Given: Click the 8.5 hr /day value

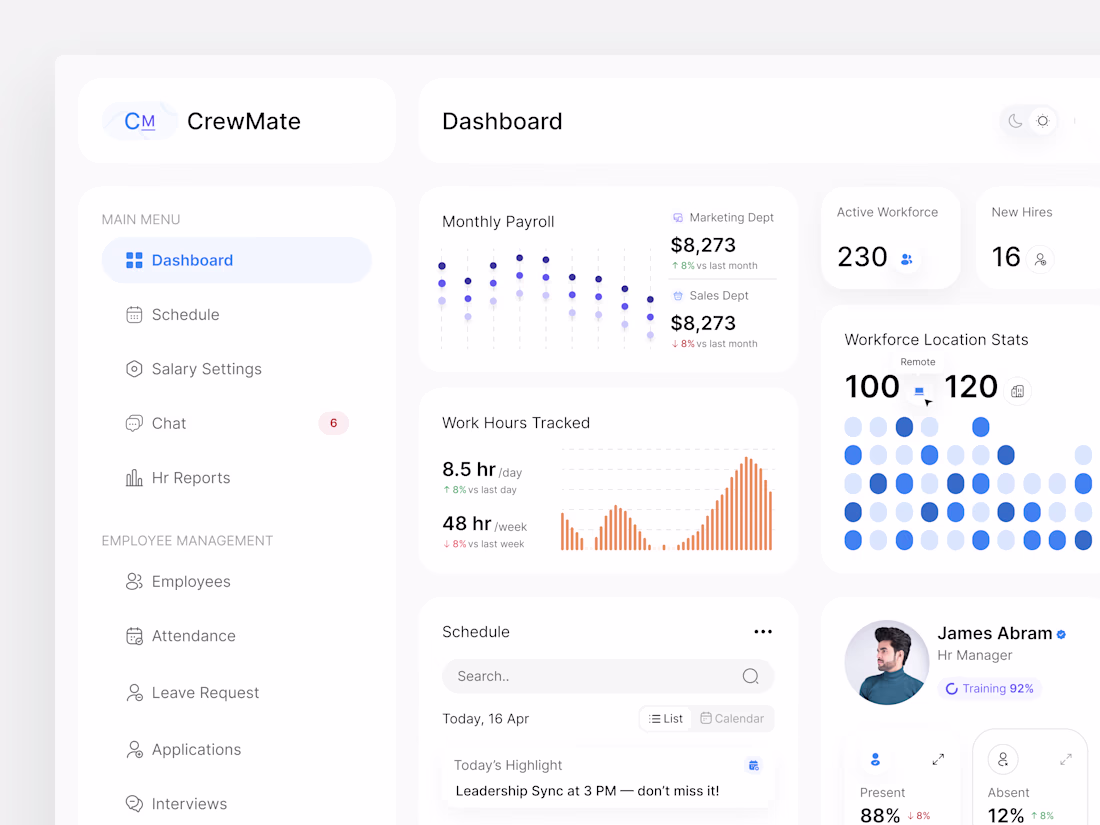Looking at the screenshot, I should pos(482,469).
